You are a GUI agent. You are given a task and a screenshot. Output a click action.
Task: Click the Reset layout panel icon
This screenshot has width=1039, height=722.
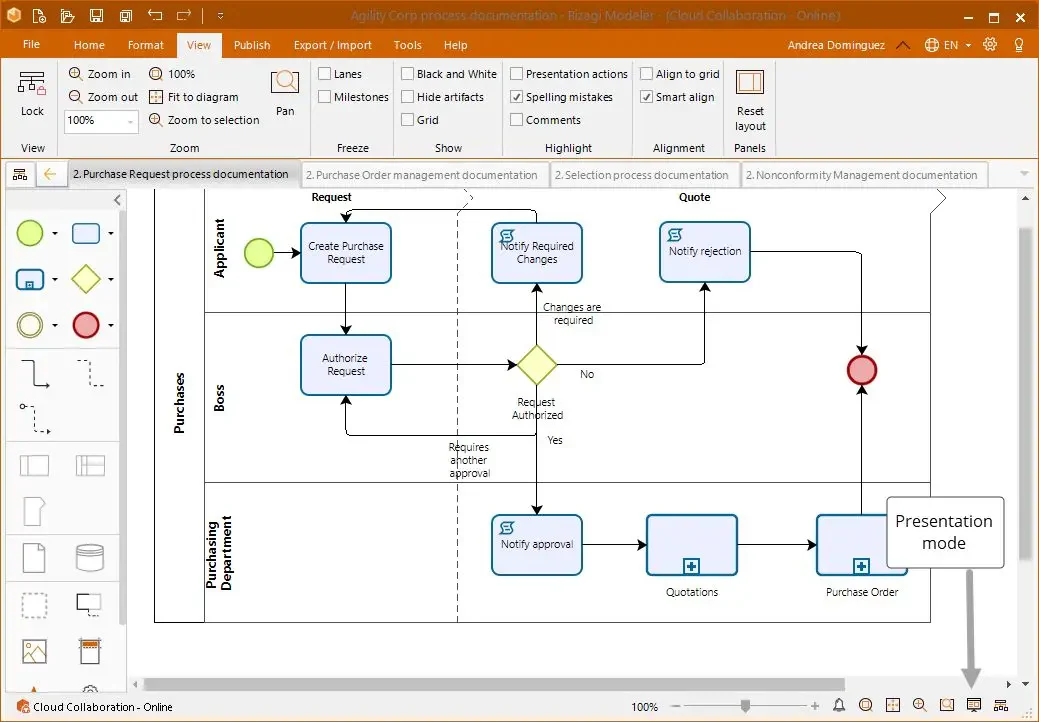point(750,100)
